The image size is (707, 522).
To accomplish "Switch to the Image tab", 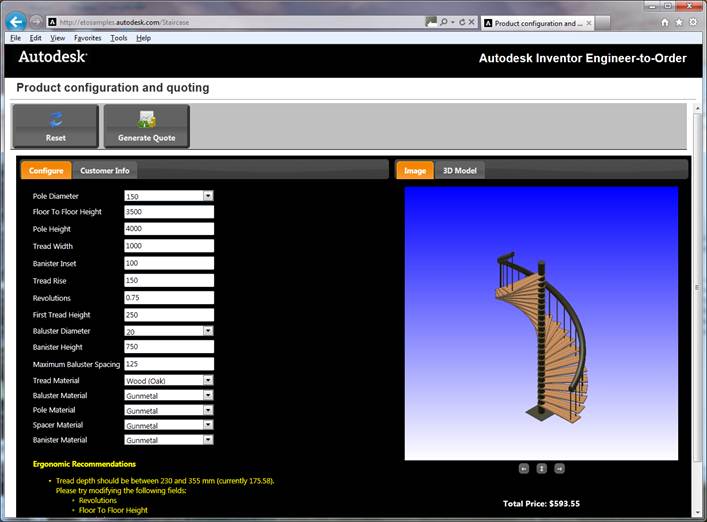I will pyautogui.click(x=415, y=170).
